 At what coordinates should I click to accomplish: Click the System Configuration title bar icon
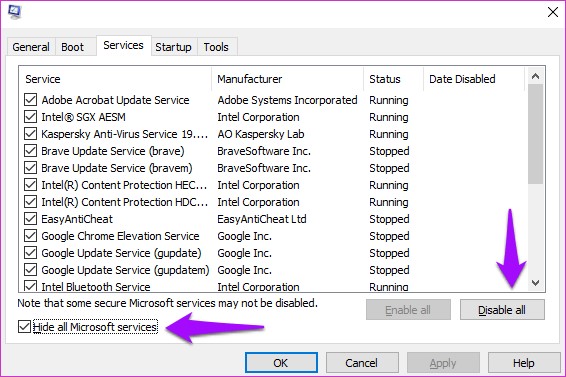15,12
